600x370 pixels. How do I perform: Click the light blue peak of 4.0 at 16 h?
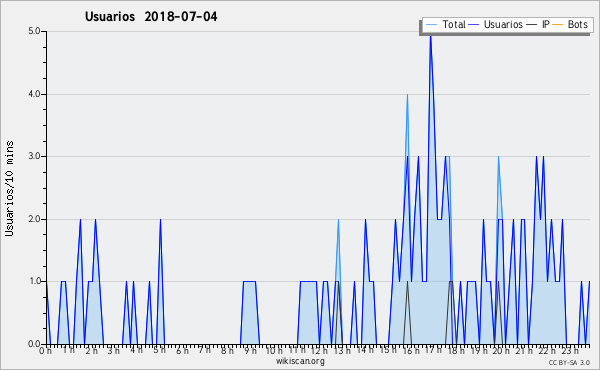tap(408, 95)
